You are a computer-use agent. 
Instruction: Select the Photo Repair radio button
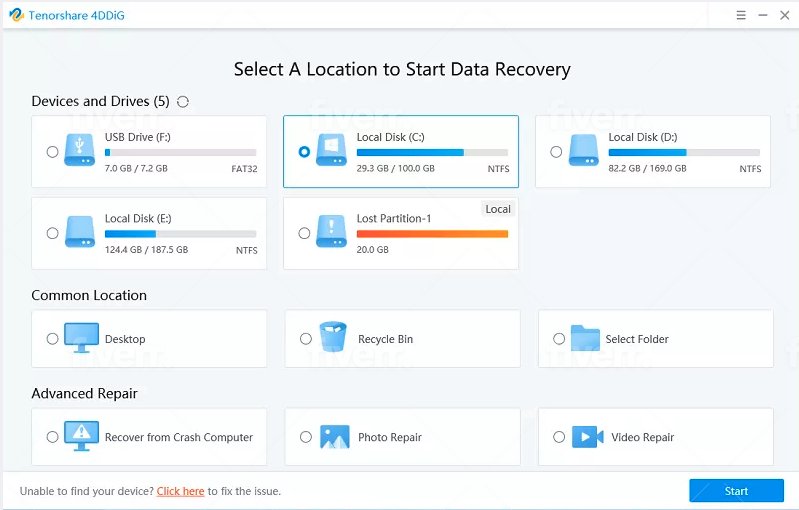pyautogui.click(x=306, y=437)
